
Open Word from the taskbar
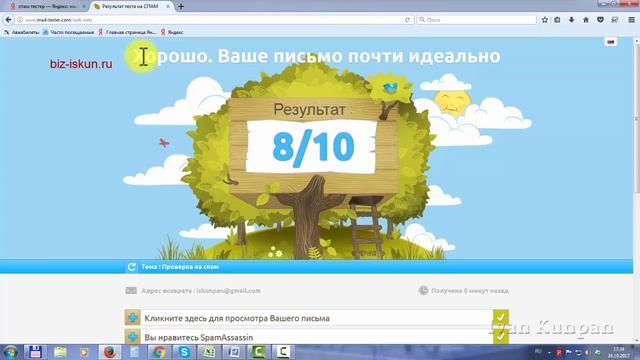pos(234,352)
